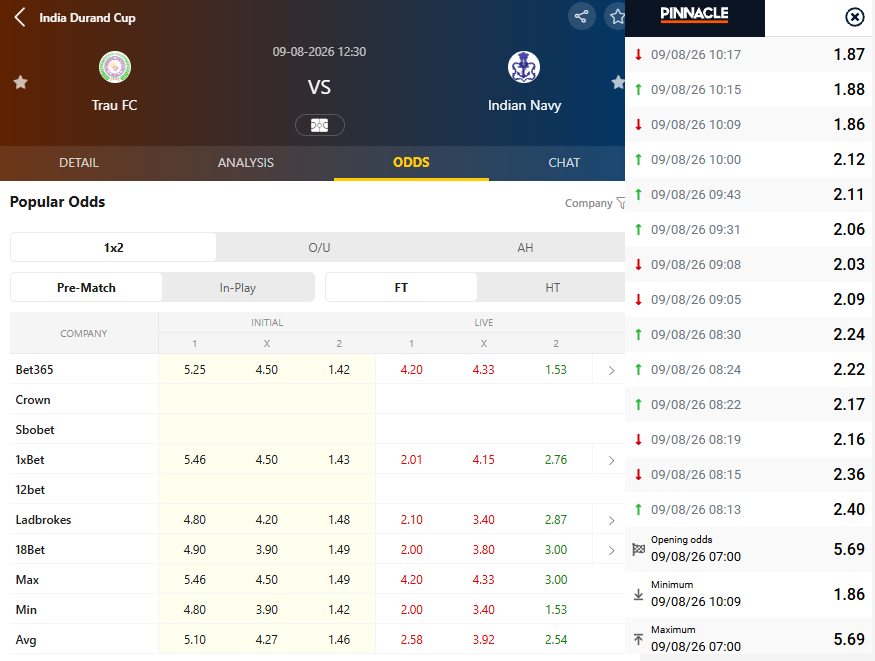Click the Avg live home odds 2.58
875x661 pixels.
(411, 639)
